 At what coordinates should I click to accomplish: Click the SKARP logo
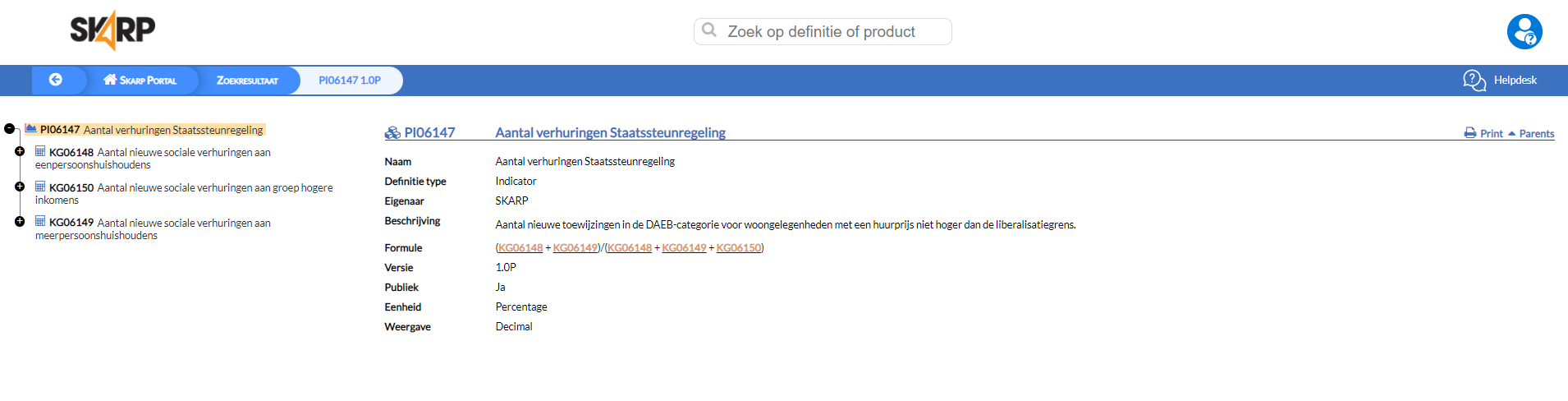click(x=112, y=30)
